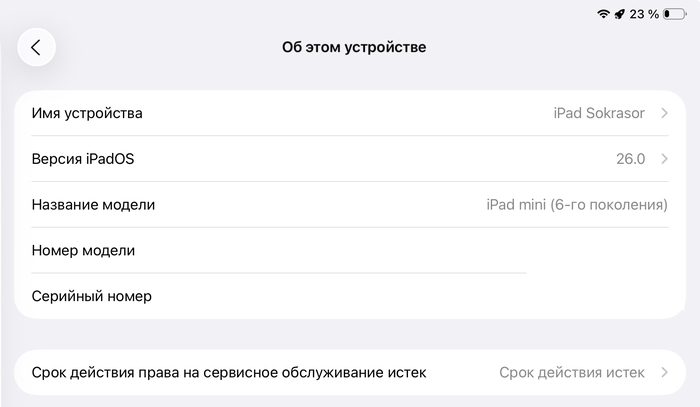Open the chevron next to iPad Sokrasor
The image size is (700, 407).
(x=664, y=113)
